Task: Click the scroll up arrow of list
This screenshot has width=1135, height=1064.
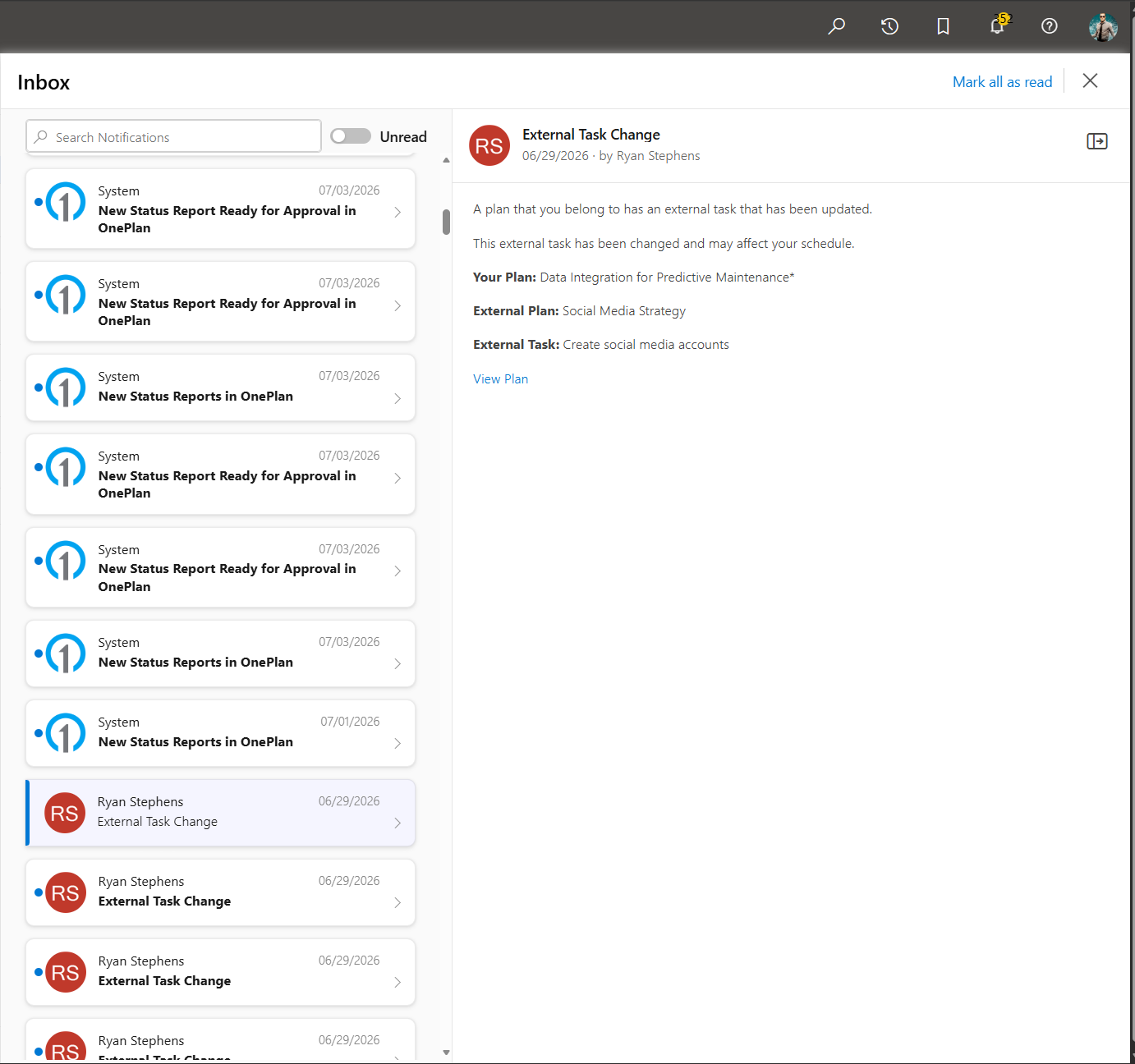Action: coord(446,160)
